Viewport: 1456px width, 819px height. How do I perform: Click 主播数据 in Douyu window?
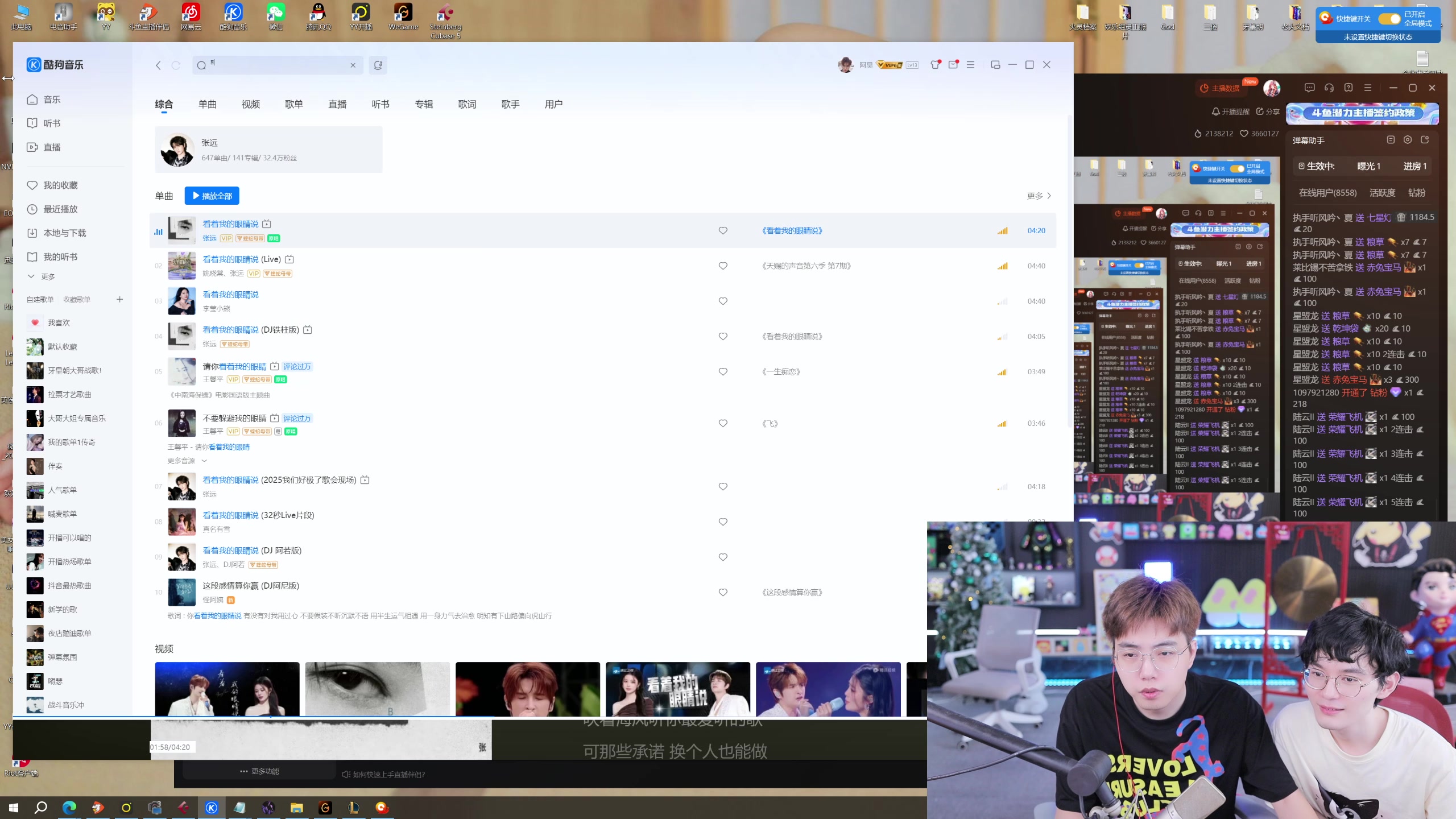point(1219,88)
